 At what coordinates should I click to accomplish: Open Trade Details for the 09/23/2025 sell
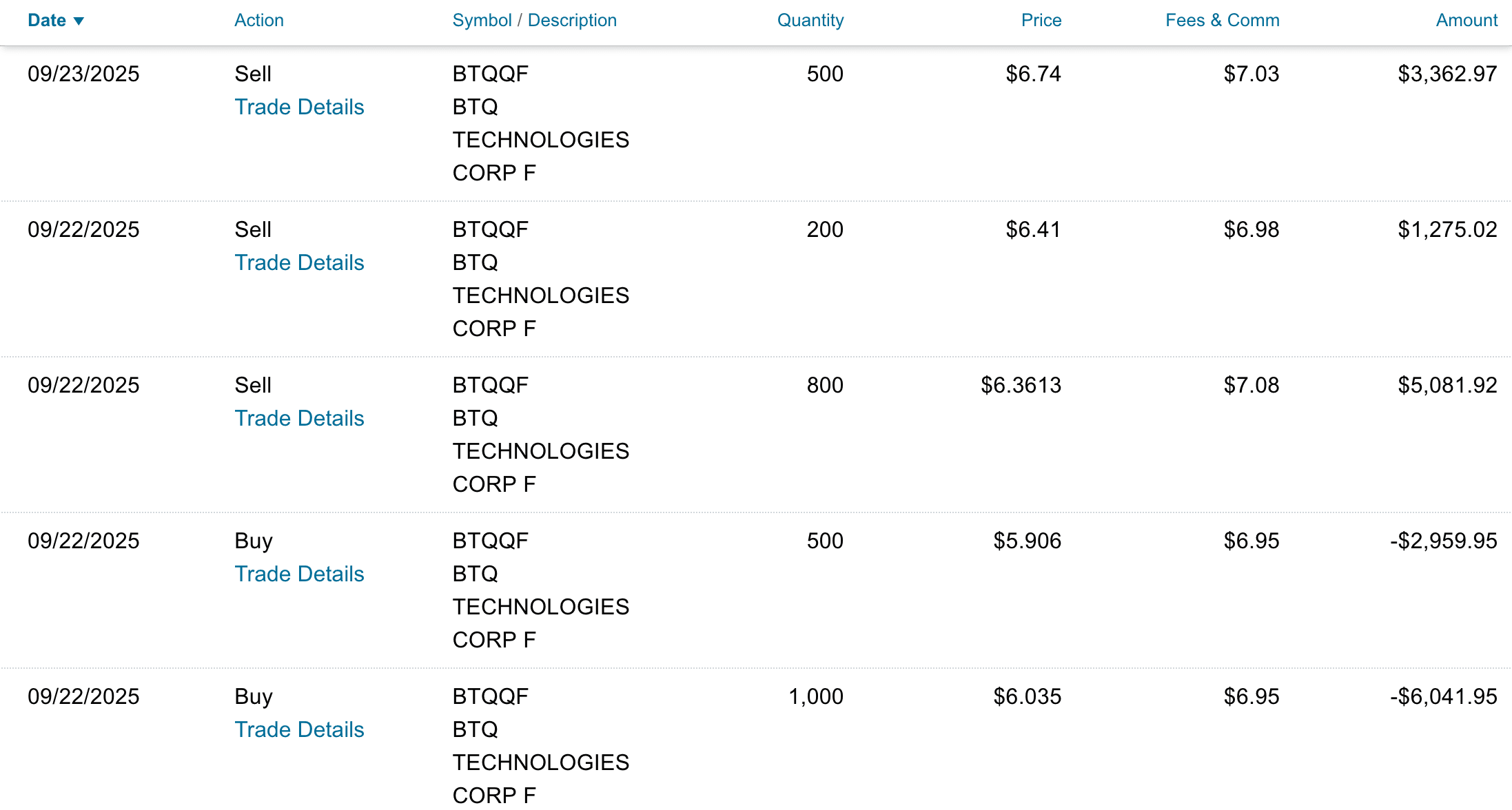click(299, 107)
